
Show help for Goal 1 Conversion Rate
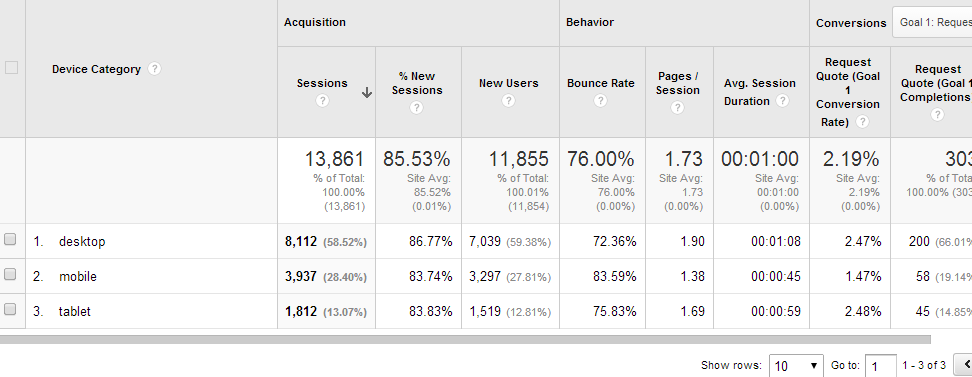[x=862, y=122]
